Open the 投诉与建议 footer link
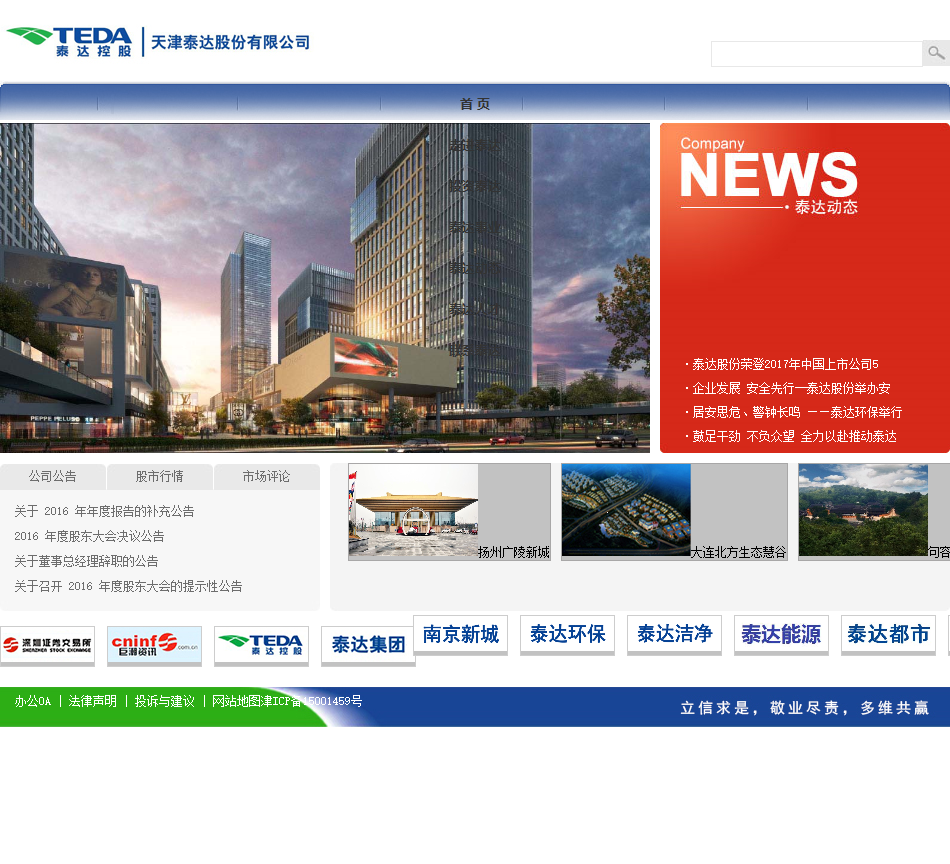The image size is (950, 864). [x=165, y=702]
